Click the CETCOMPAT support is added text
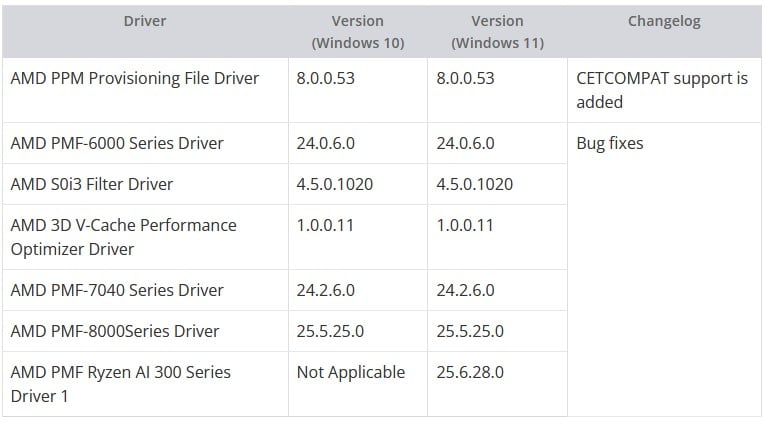 point(662,90)
